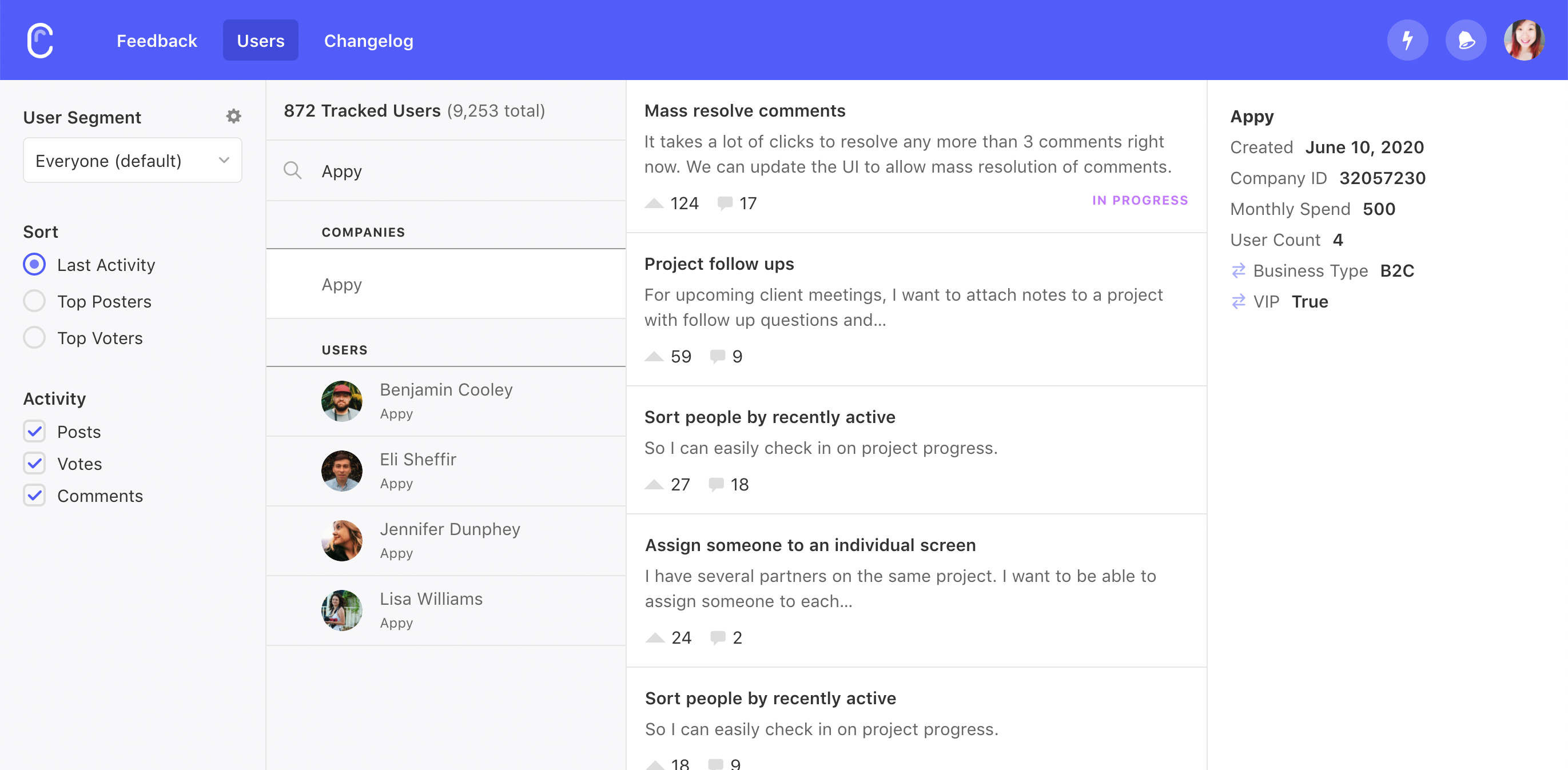Open the lightning bolt quick actions icon

1407,40
